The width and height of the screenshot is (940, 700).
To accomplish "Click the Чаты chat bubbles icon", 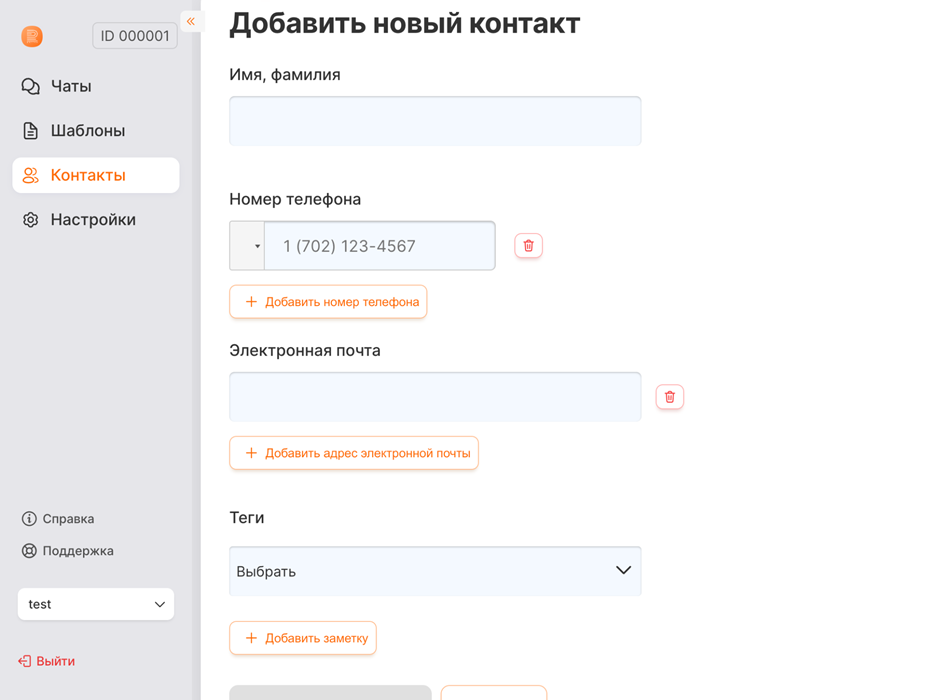I will tap(31, 86).
